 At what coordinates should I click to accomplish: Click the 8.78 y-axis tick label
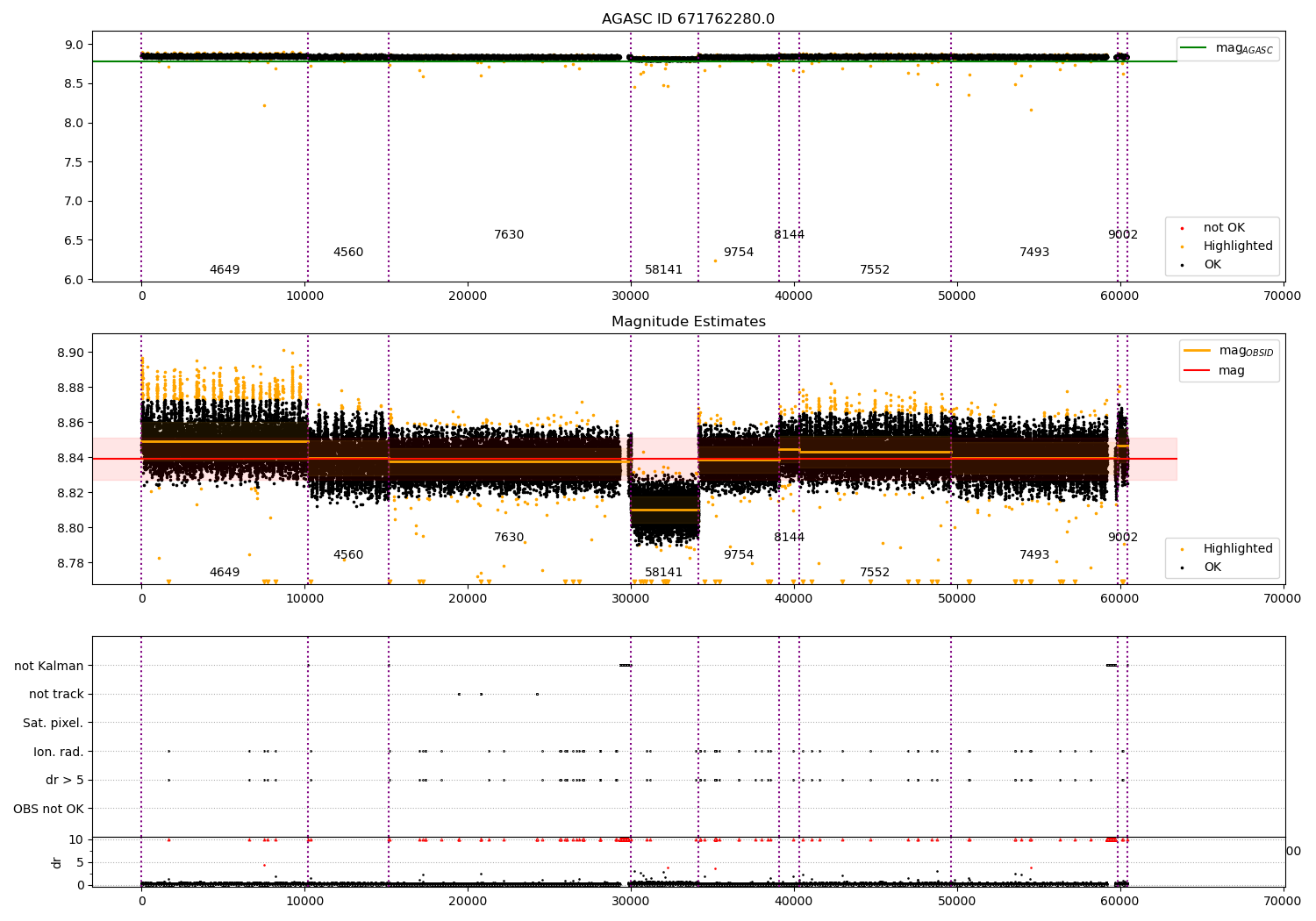70,563
